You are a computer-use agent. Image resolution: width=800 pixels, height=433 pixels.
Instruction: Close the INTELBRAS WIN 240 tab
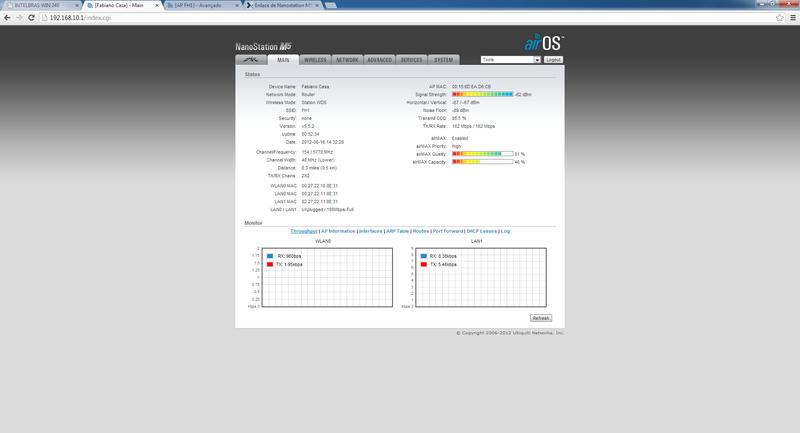point(77,5)
